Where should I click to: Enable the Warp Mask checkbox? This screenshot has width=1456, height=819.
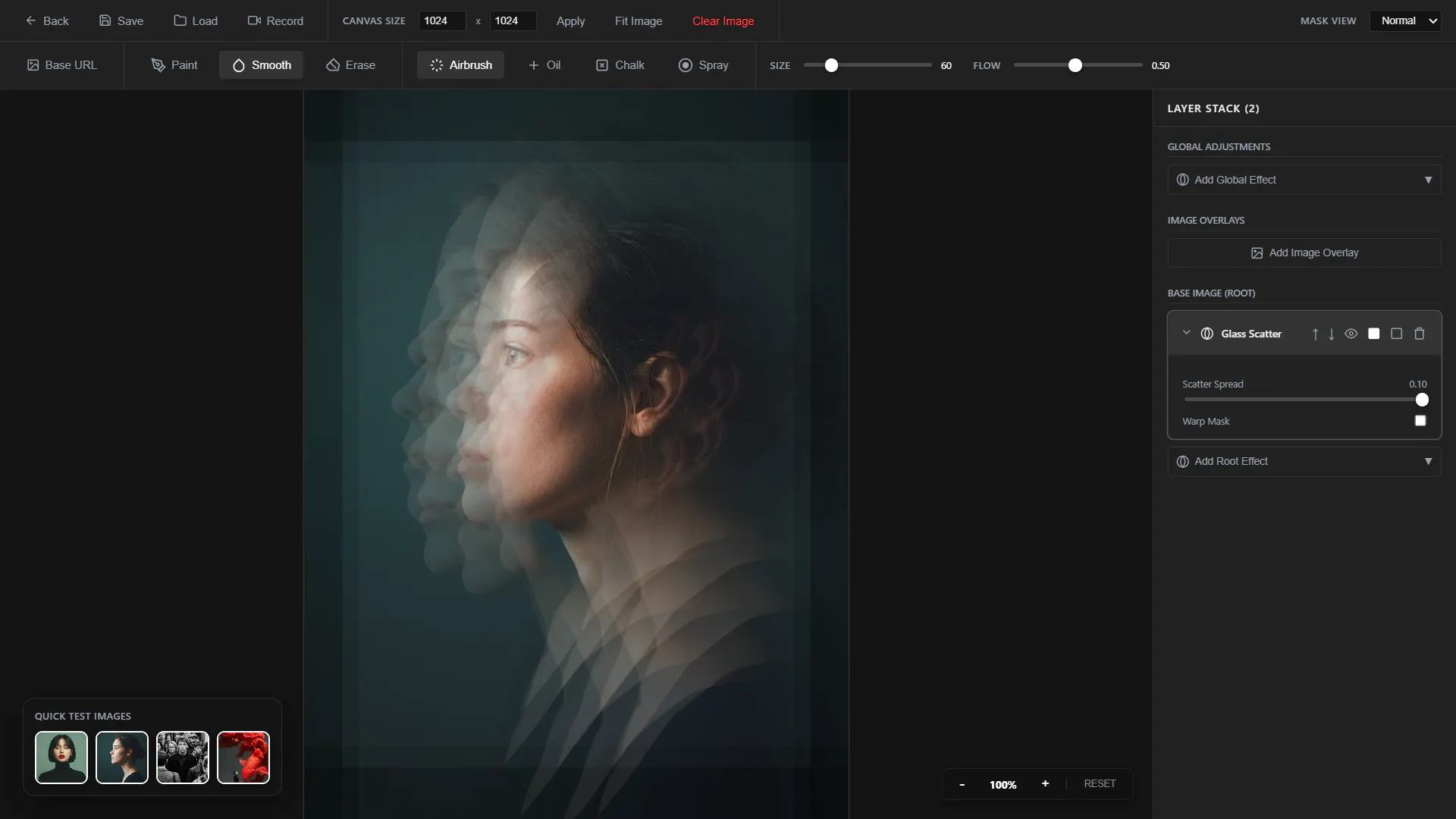pyautogui.click(x=1420, y=421)
